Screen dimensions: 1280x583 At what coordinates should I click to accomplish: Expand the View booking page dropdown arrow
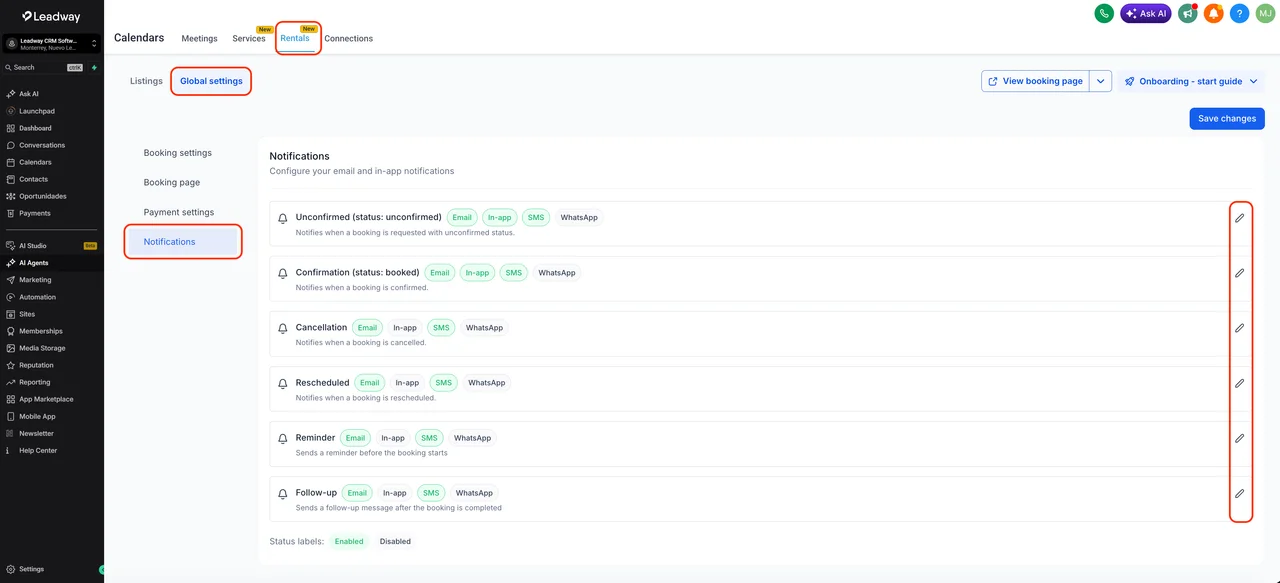(x=1100, y=81)
